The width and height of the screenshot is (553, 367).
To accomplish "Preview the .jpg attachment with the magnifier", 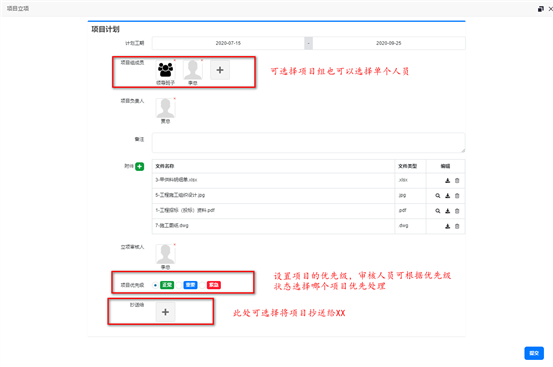I will [438, 196].
